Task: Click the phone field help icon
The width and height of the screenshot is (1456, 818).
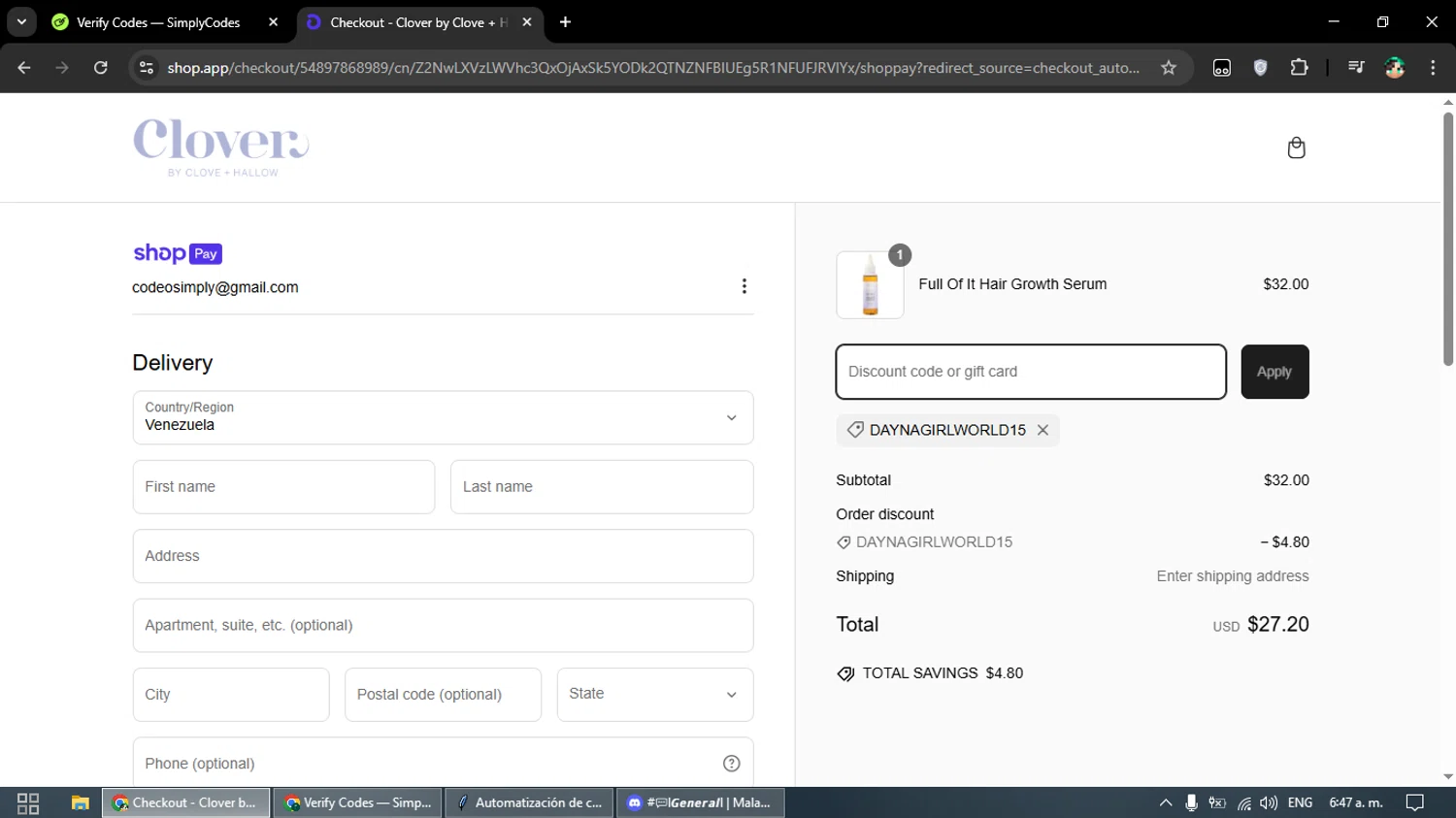Action: (x=731, y=764)
